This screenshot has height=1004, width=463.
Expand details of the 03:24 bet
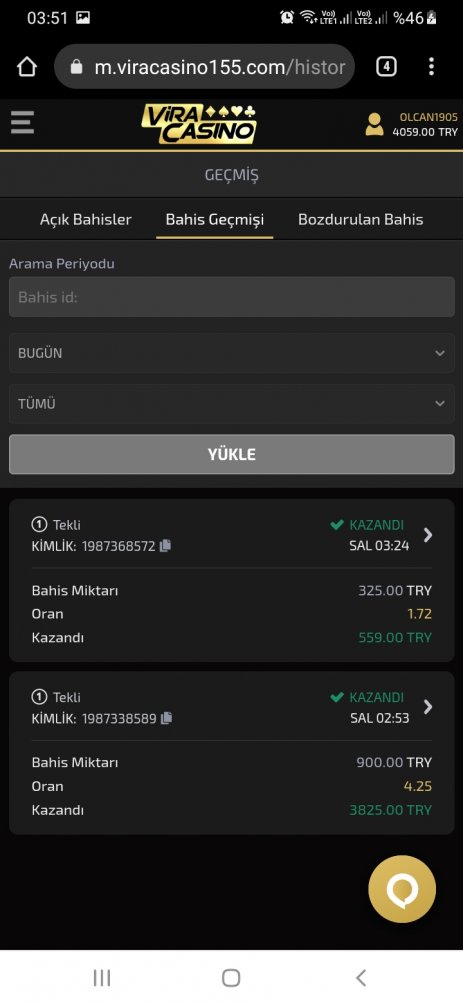point(428,535)
